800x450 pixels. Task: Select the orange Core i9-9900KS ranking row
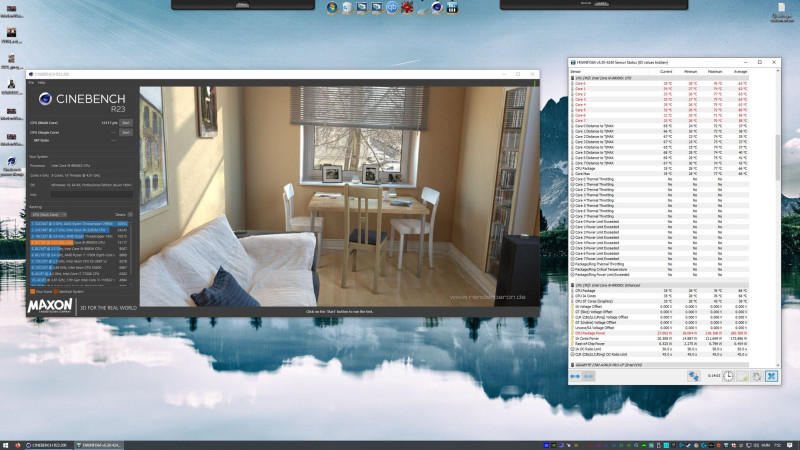tap(79, 242)
